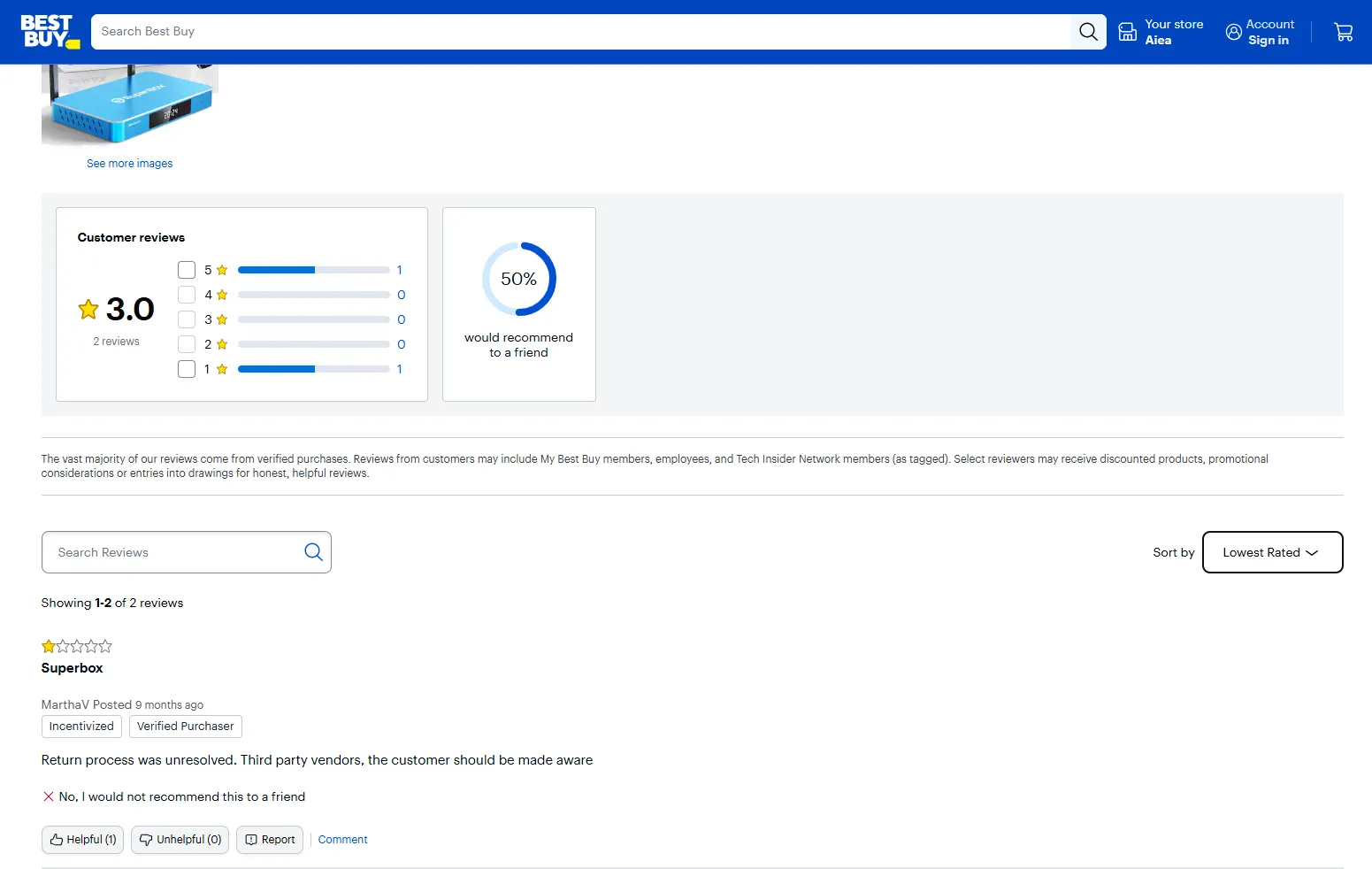Check the 5 star filter checkbox
Screen dimensions: 1372x869
click(x=187, y=270)
